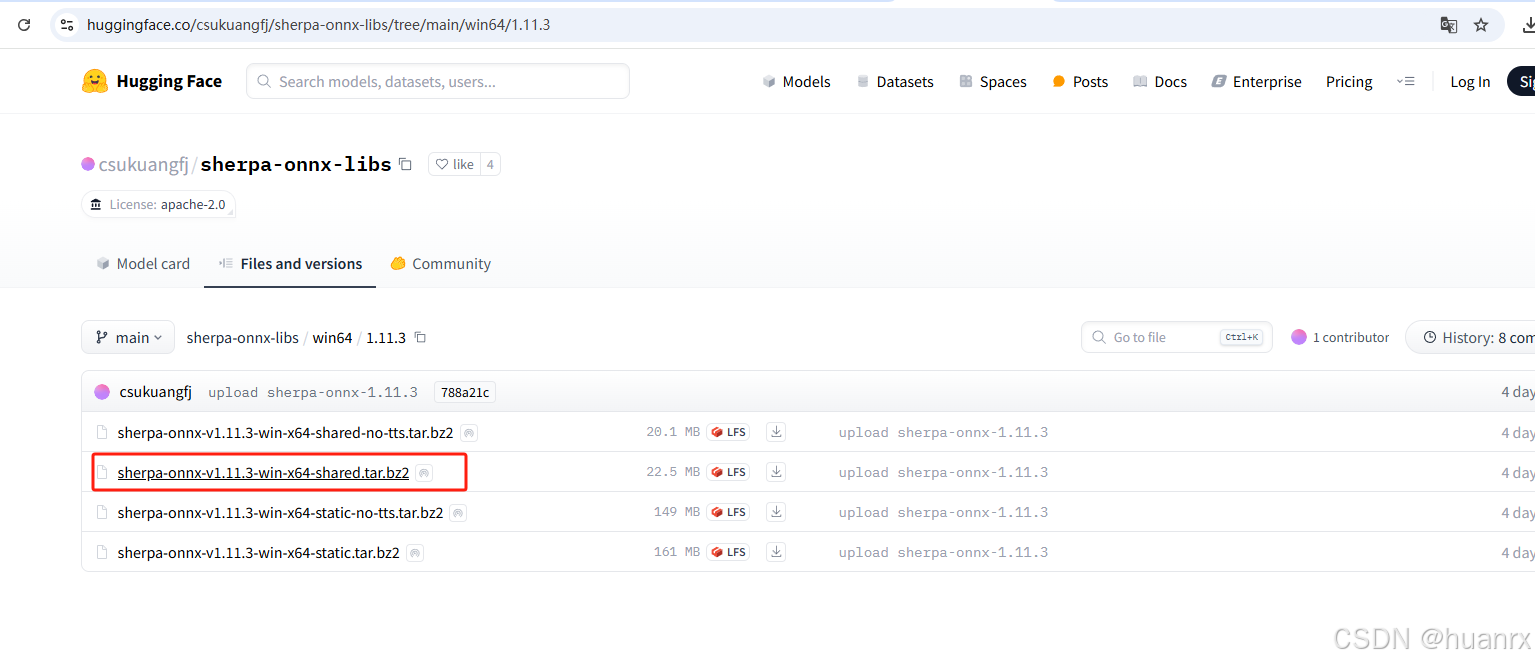
Task: Download the 149 MB static-no-tts archive
Action: [776, 512]
